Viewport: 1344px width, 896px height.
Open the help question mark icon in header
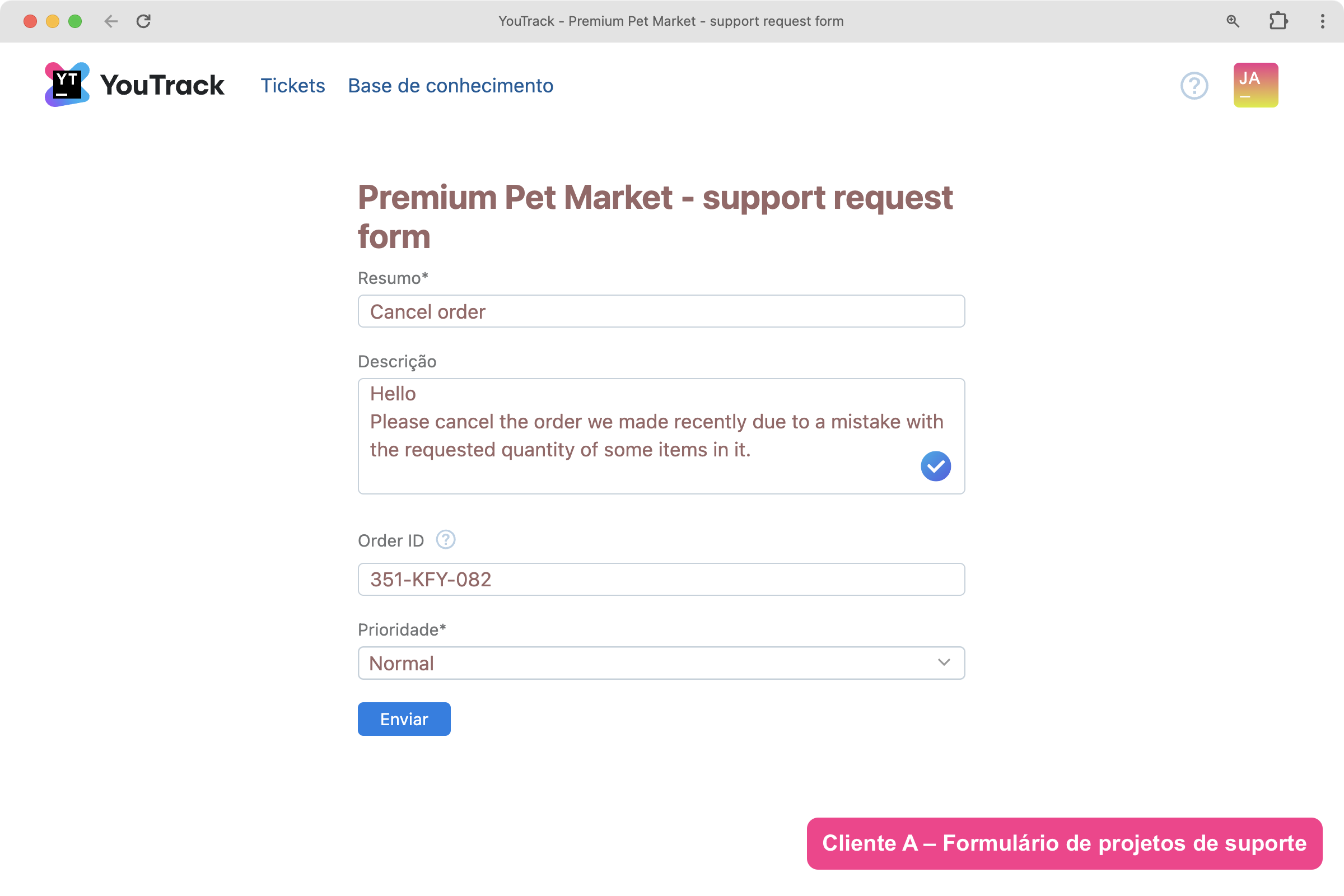(1194, 86)
